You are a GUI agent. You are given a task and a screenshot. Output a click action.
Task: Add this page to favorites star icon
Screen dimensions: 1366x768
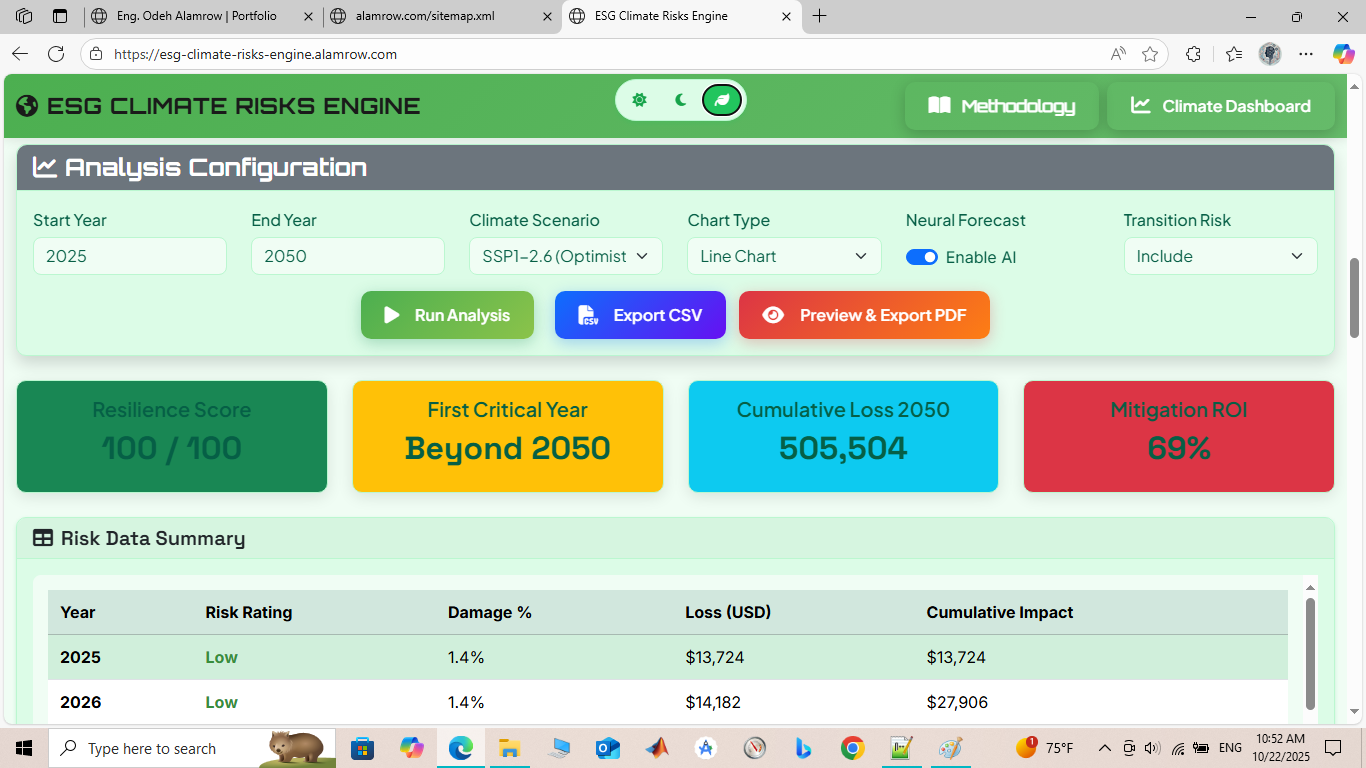click(1150, 54)
